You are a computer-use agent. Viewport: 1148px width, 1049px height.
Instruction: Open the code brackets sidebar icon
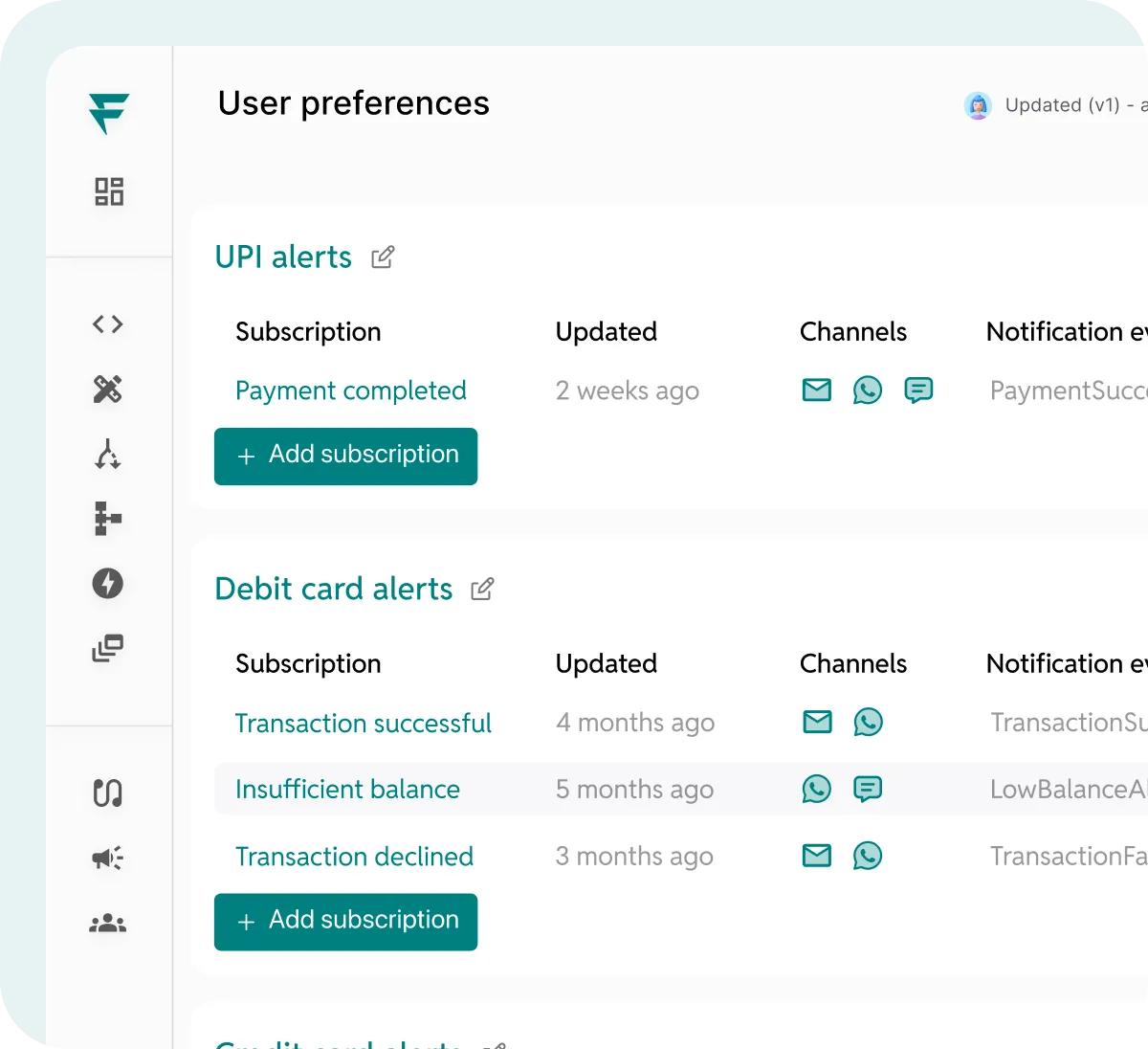[108, 324]
